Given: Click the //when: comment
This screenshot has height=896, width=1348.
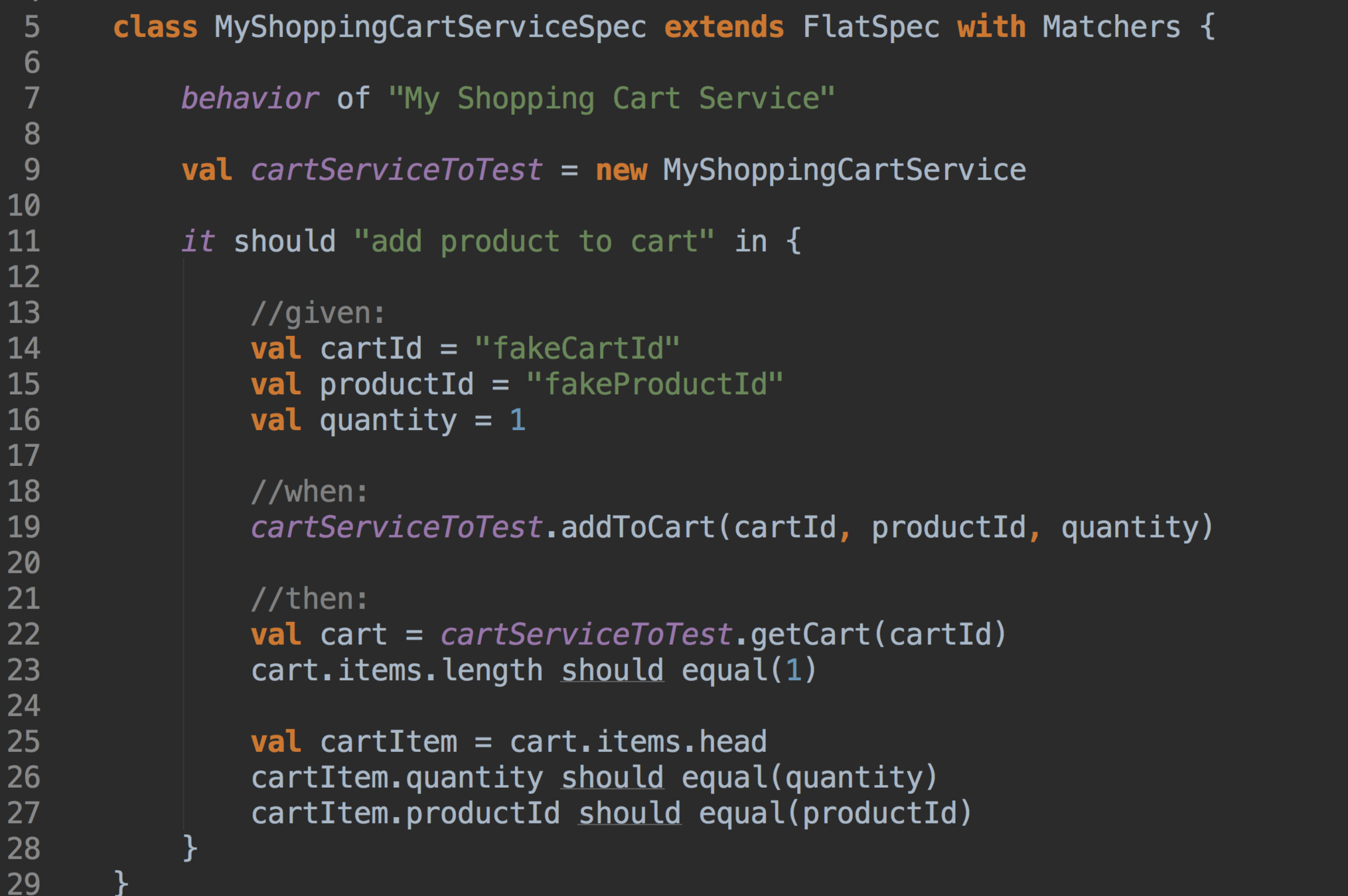Looking at the screenshot, I should (x=309, y=492).
